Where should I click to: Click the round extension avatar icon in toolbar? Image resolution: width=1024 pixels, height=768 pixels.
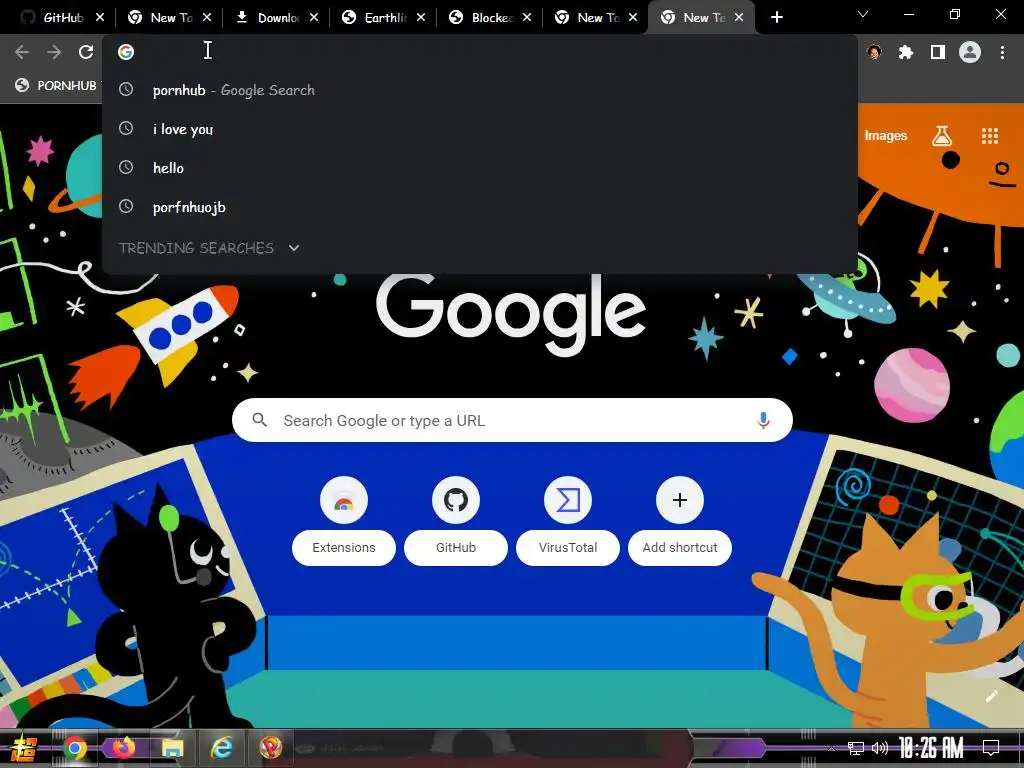(x=874, y=52)
